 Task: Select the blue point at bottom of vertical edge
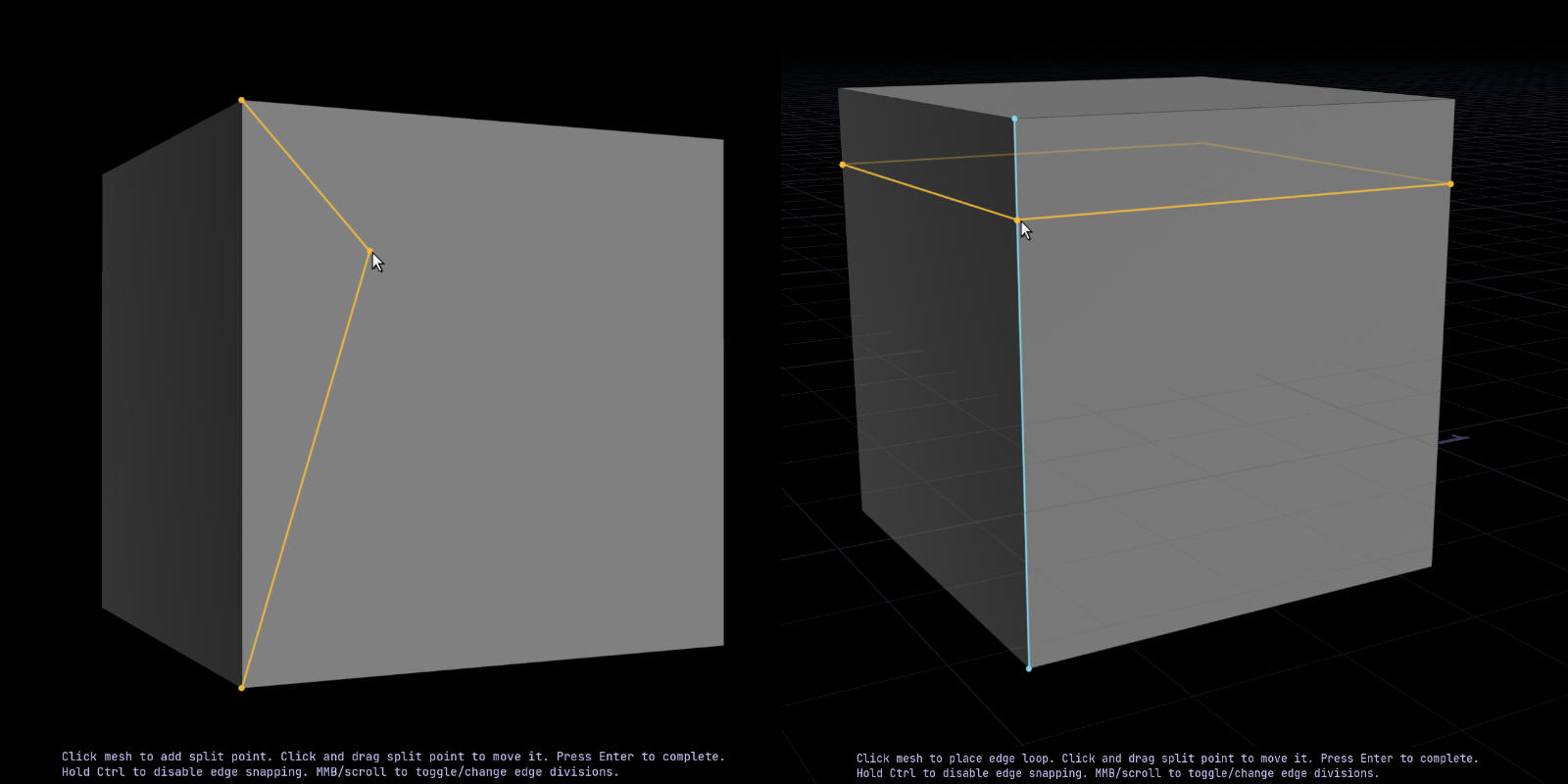[x=1028, y=668]
